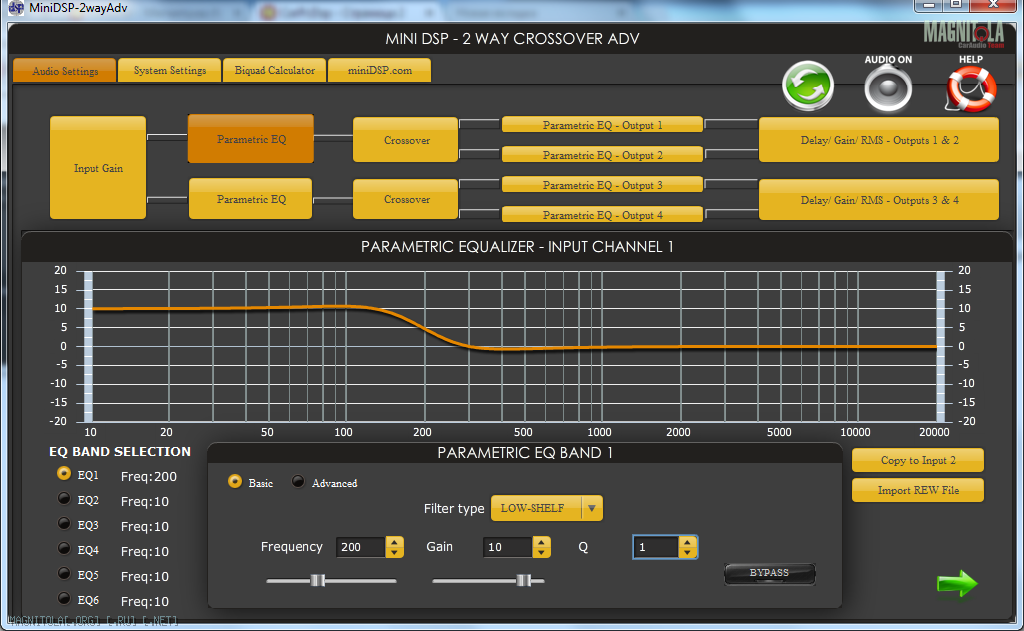Open the miniDSP.com tab
The height and width of the screenshot is (631, 1024).
point(379,70)
